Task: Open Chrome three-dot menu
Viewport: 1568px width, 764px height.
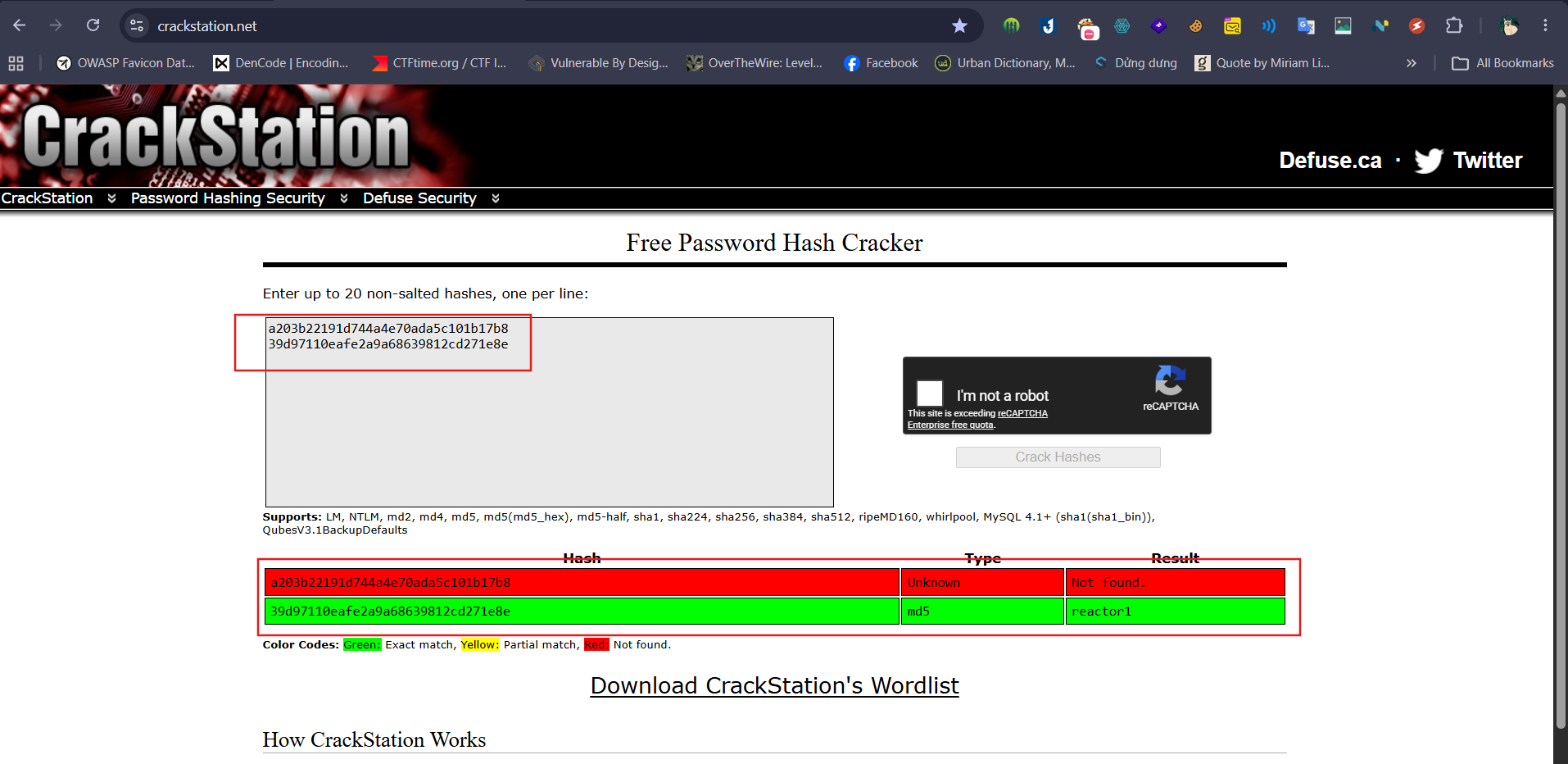Action: 1545,25
